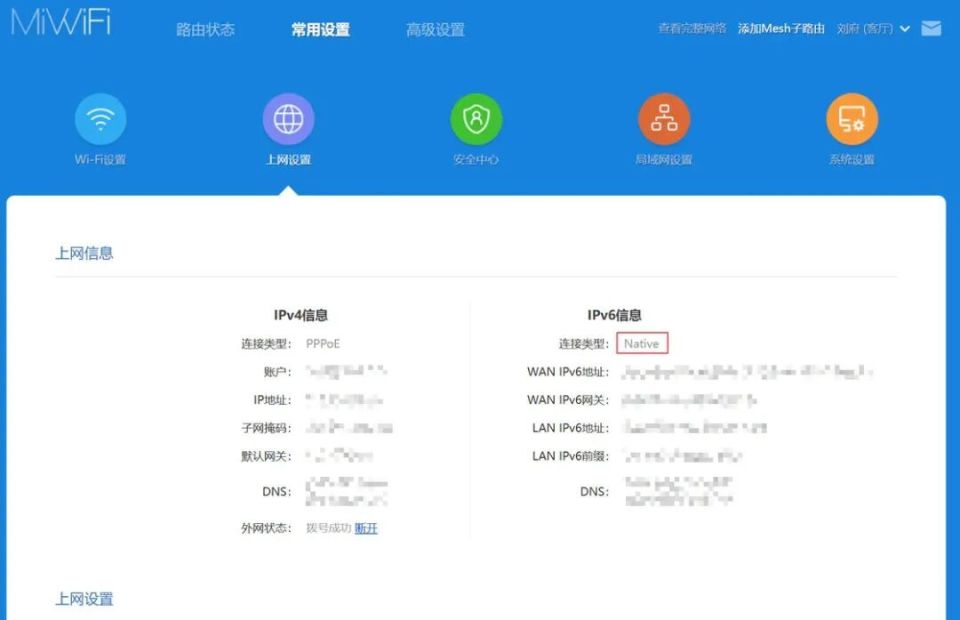Screen dimensions: 960x620
Task: Collapse the 上网信息 section header
Action: [84, 252]
